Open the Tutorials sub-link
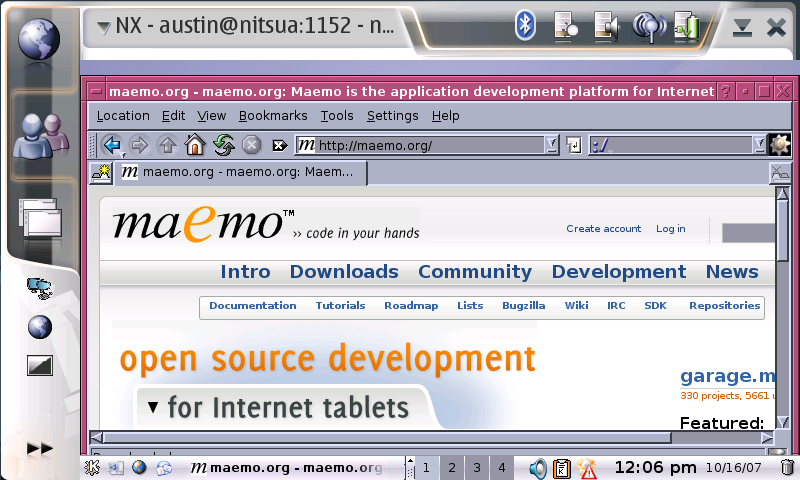This screenshot has width=800, height=480. tap(340, 306)
